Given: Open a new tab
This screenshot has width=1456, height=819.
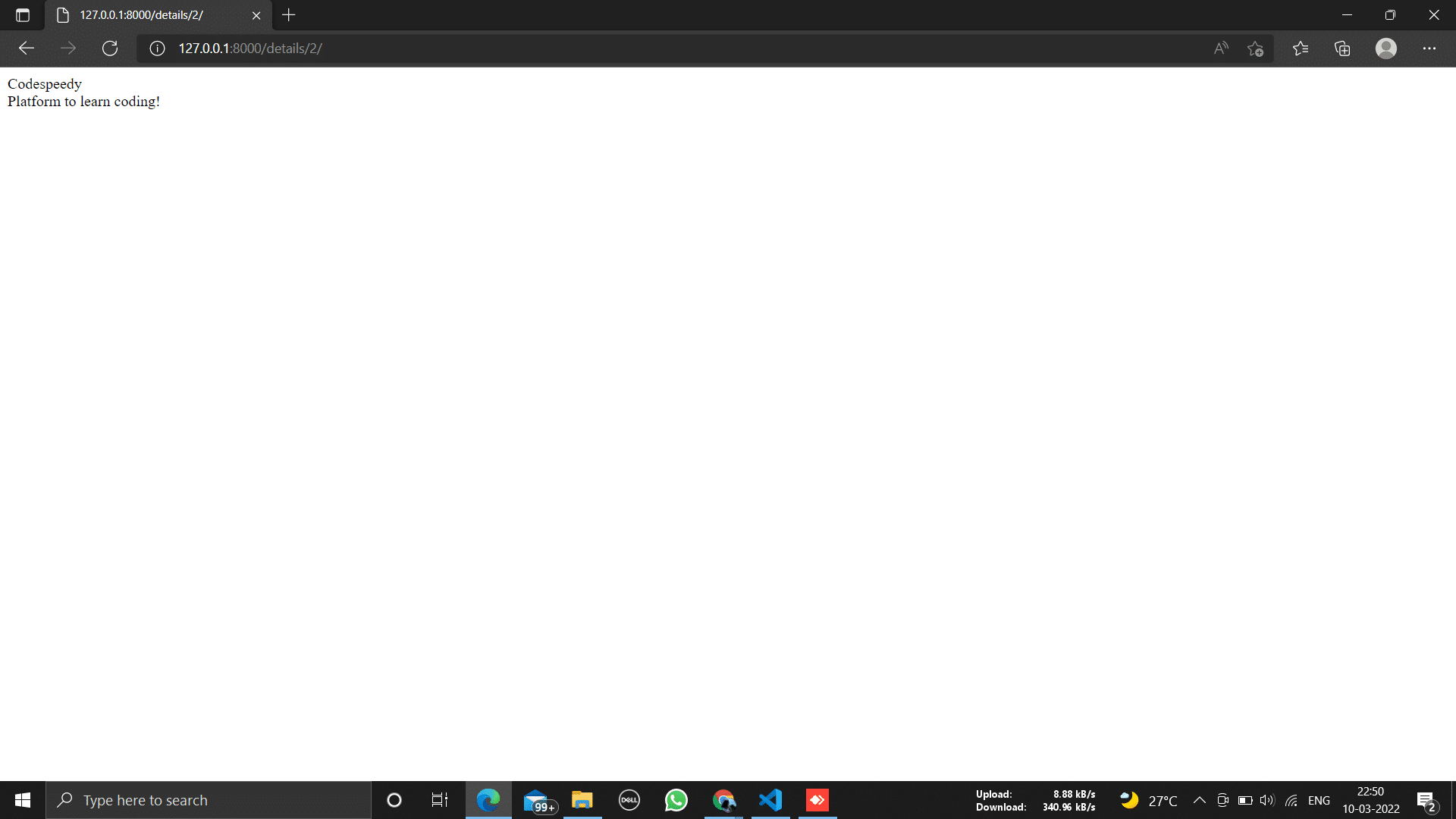Looking at the screenshot, I should (288, 15).
